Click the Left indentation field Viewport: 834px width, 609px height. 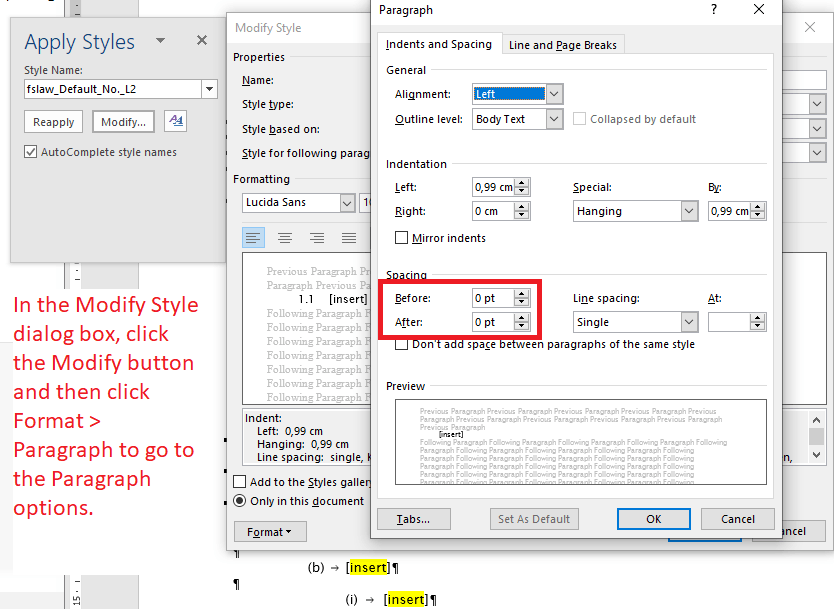[493, 187]
